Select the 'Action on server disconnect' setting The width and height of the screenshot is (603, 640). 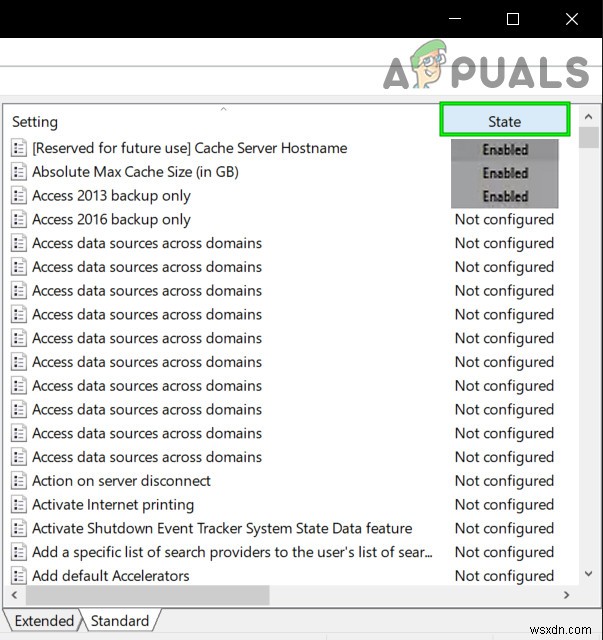pos(121,481)
